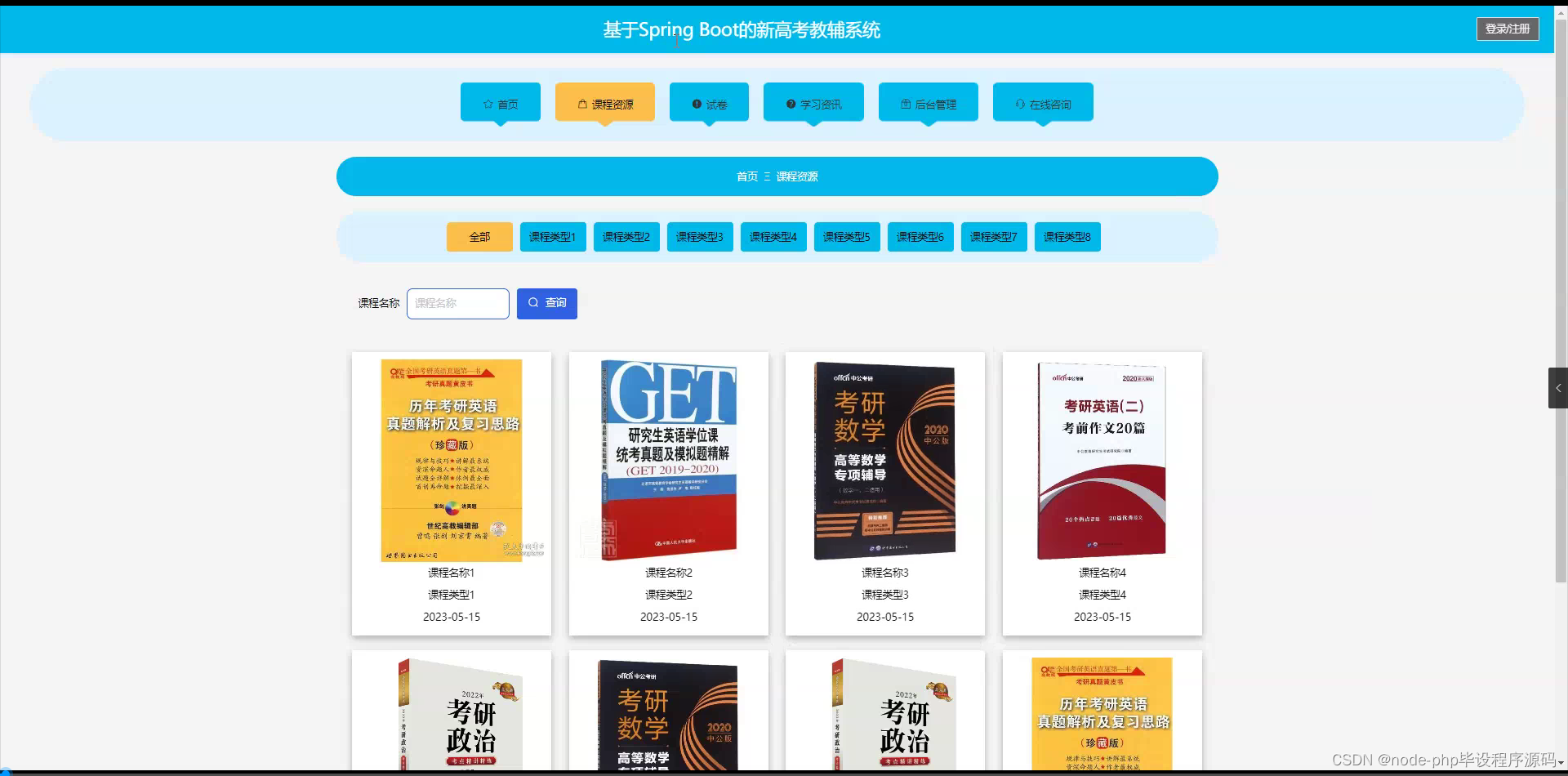Screen dimensions: 1568x776
Task: Click the question icon on the 学习资讯 nav button
Action: [x=790, y=104]
